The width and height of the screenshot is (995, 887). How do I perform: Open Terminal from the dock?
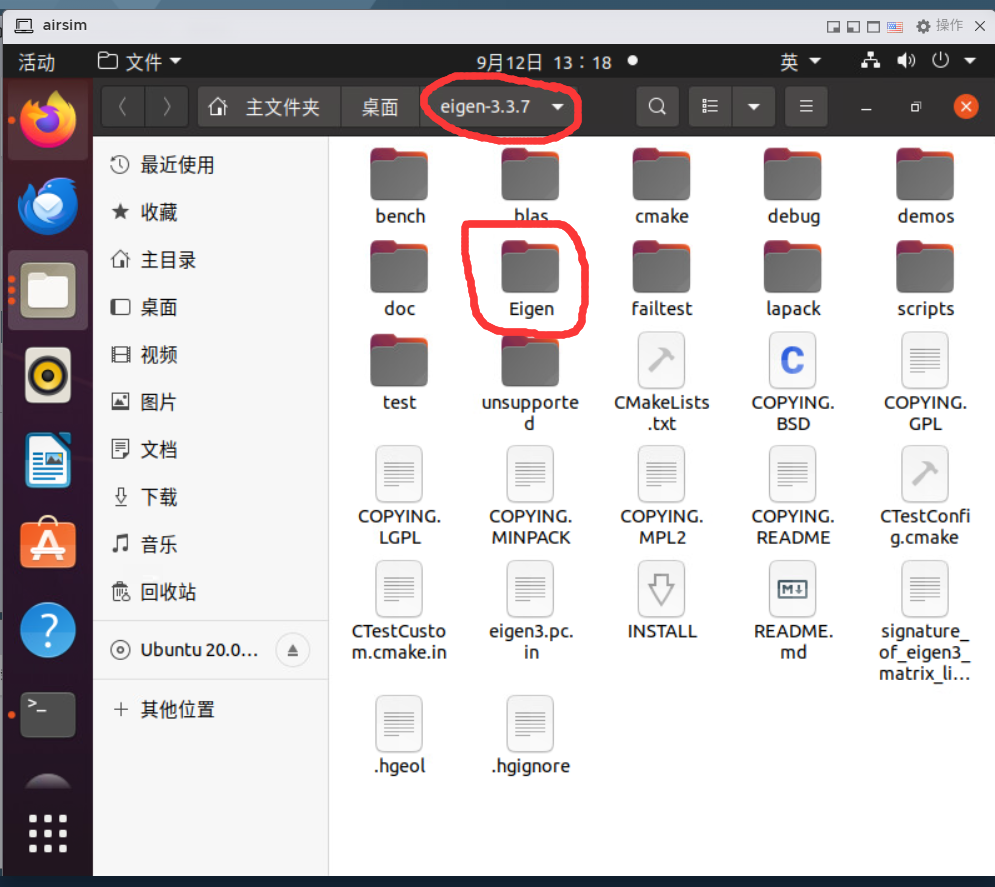(x=48, y=714)
